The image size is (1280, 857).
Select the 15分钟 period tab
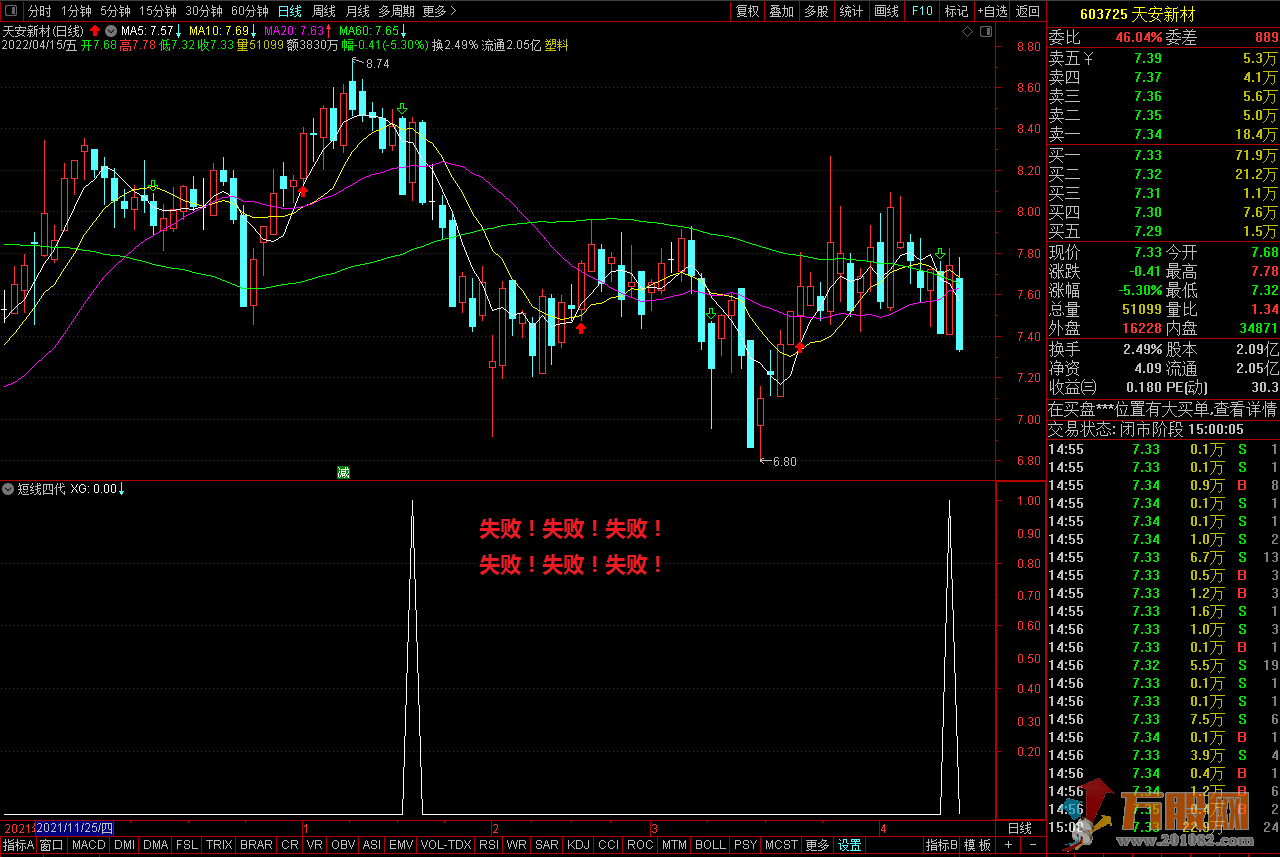coord(159,11)
